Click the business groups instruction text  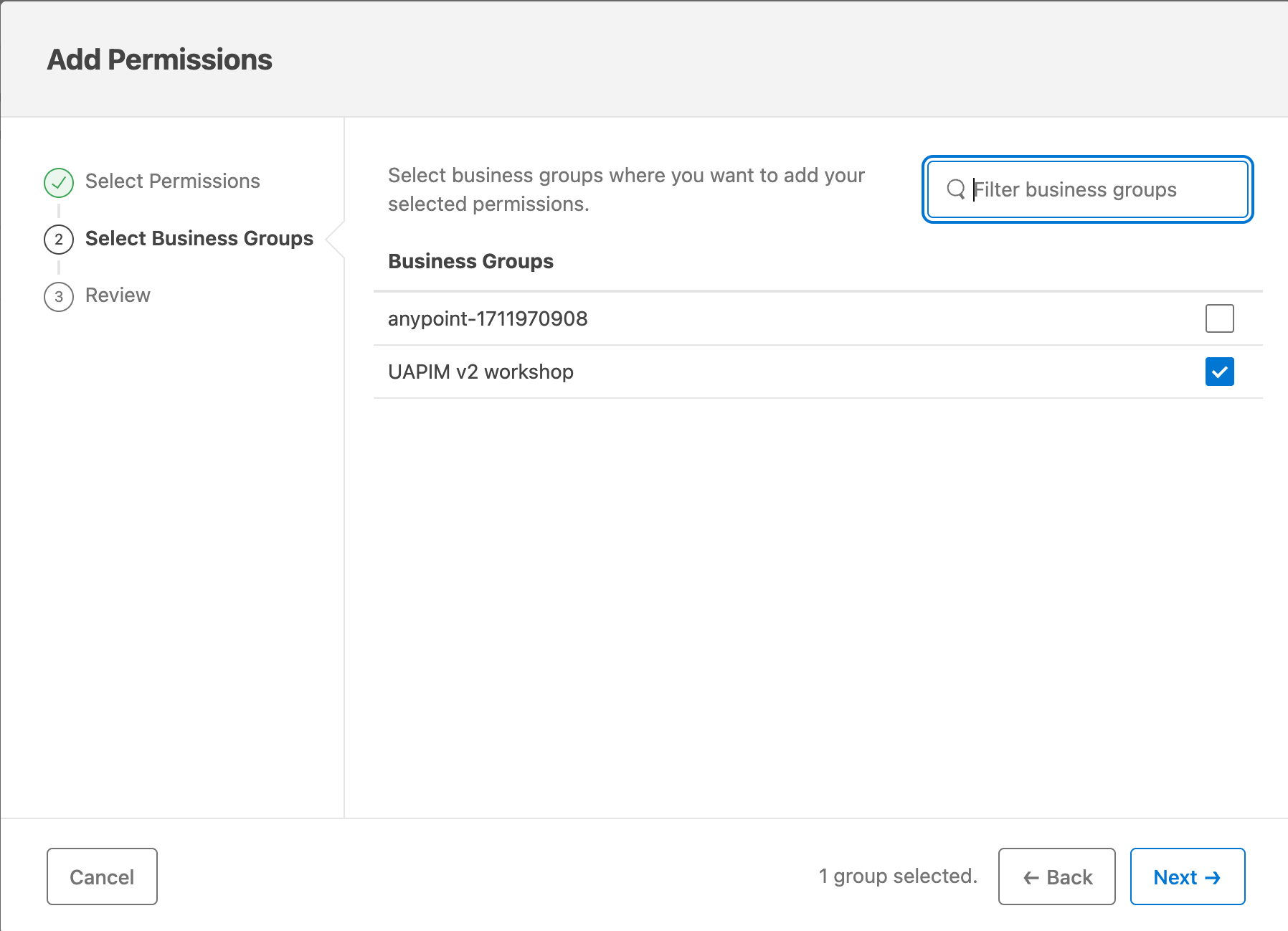(626, 189)
